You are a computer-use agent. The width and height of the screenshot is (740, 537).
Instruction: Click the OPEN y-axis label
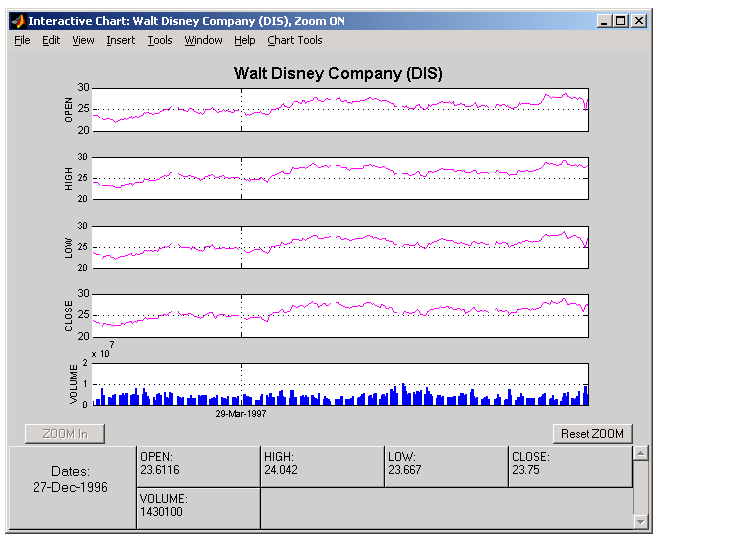click(69, 110)
